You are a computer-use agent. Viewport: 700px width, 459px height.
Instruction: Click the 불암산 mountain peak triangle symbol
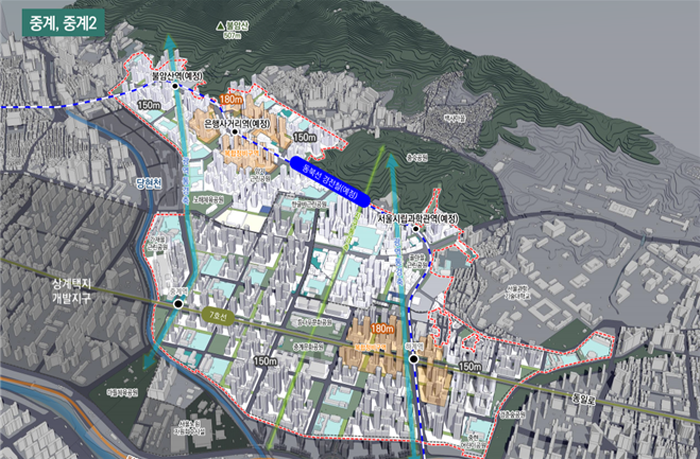coord(221,25)
